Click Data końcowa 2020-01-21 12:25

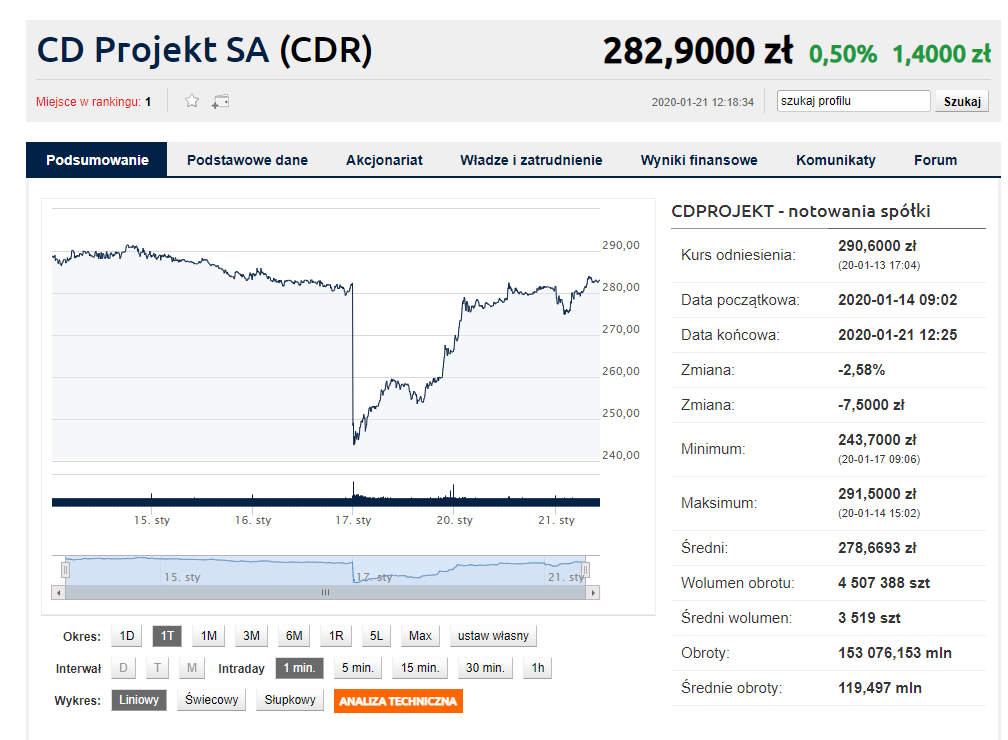coord(897,335)
